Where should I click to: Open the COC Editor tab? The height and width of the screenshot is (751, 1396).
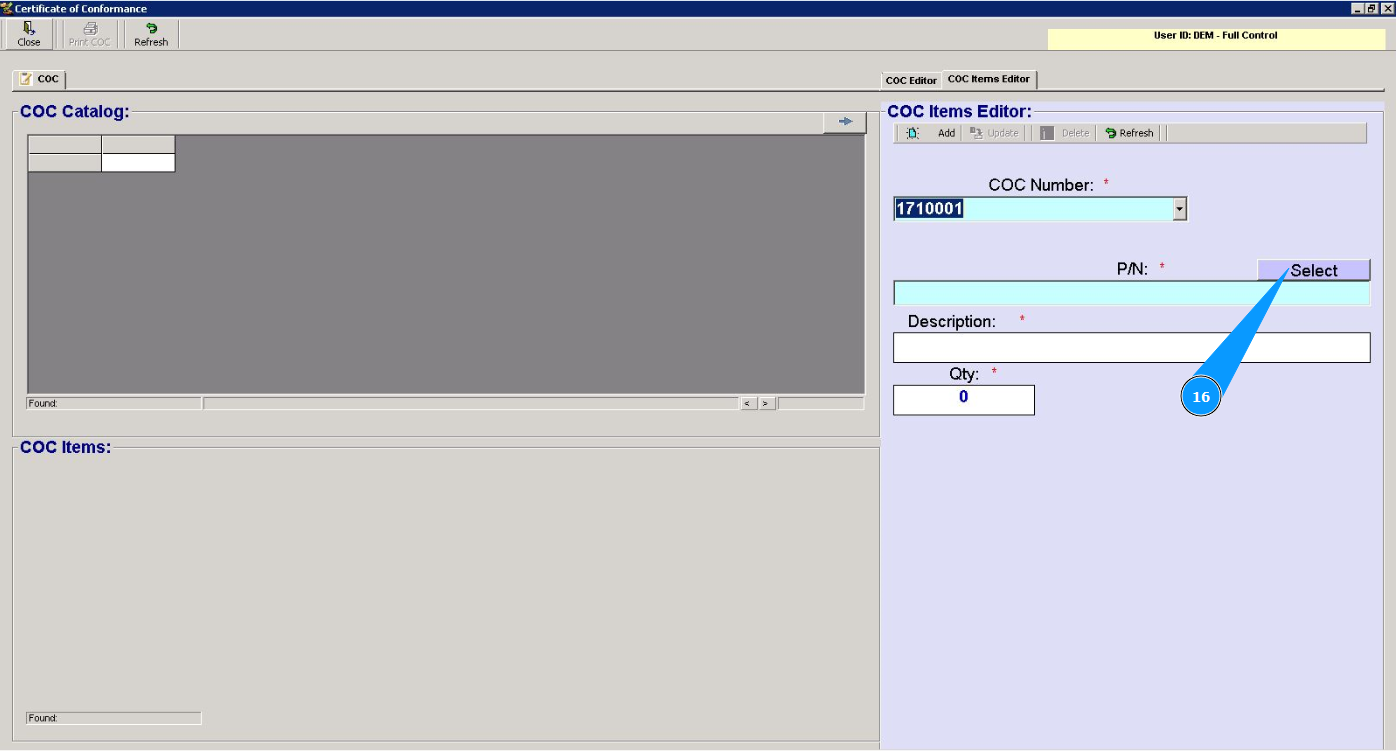click(x=911, y=80)
